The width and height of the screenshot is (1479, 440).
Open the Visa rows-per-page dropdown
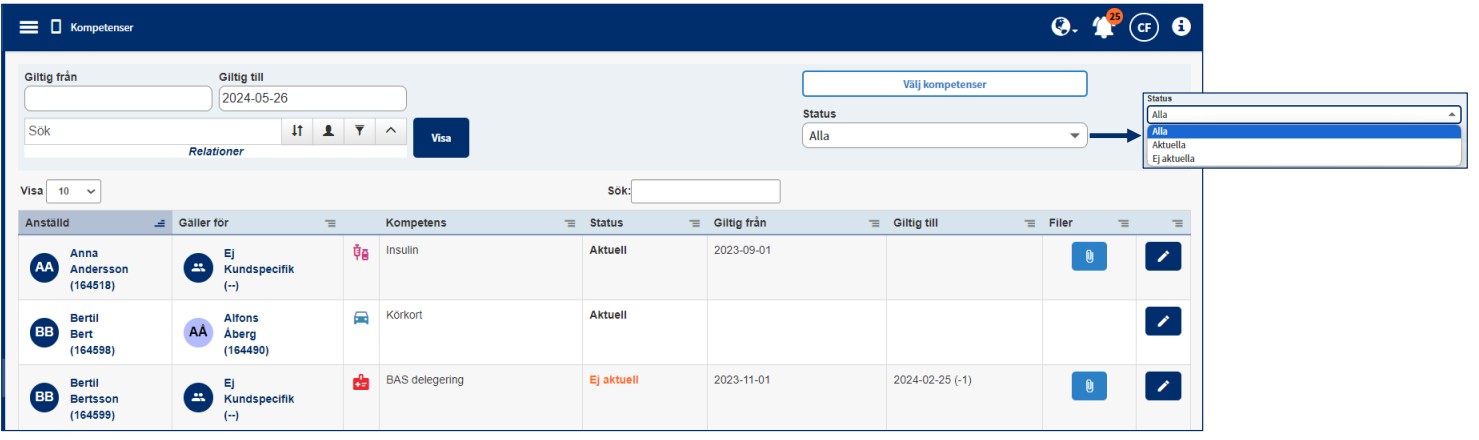[x=74, y=191]
